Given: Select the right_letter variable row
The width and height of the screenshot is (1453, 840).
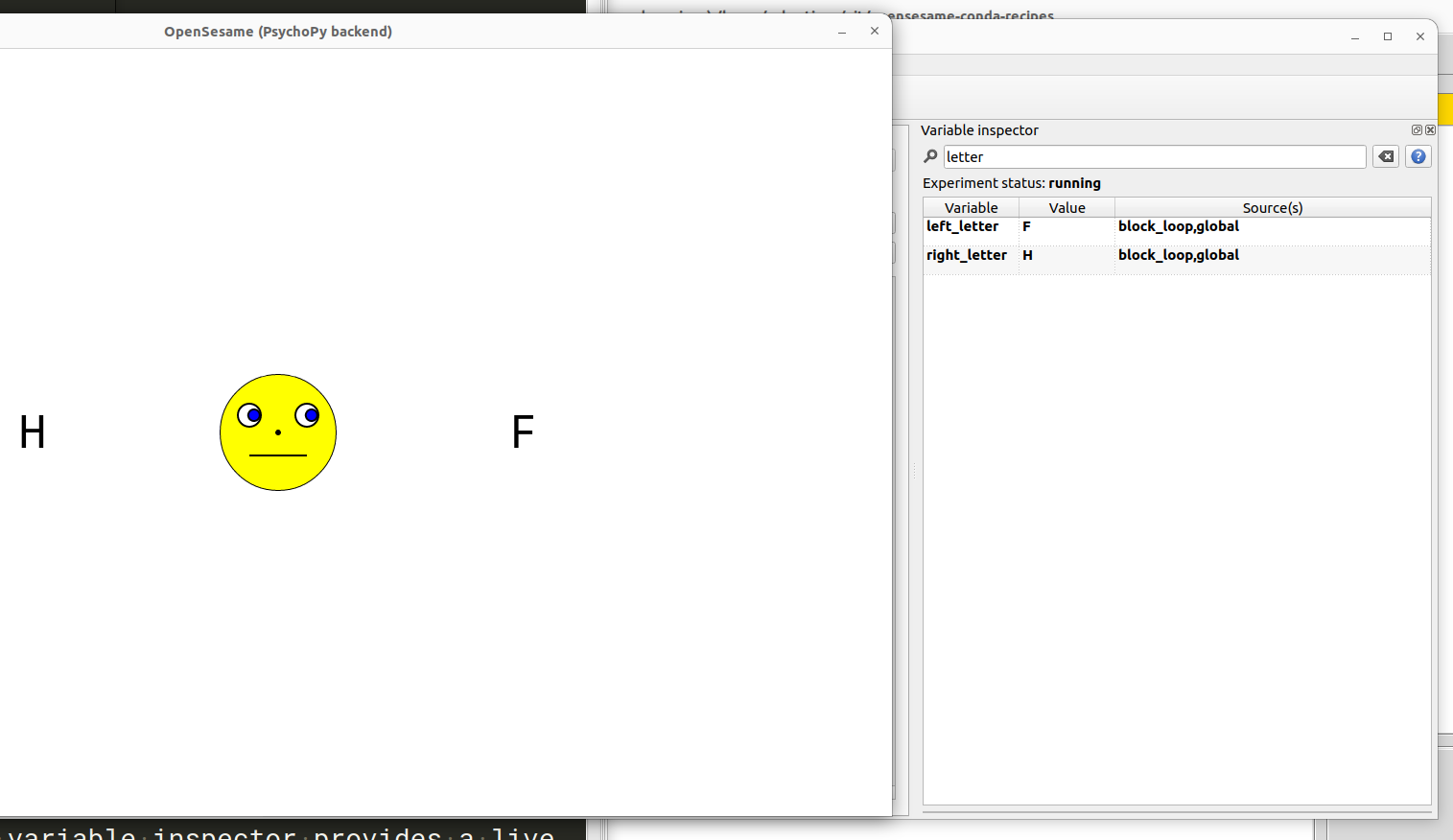Looking at the screenshot, I should (966, 254).
